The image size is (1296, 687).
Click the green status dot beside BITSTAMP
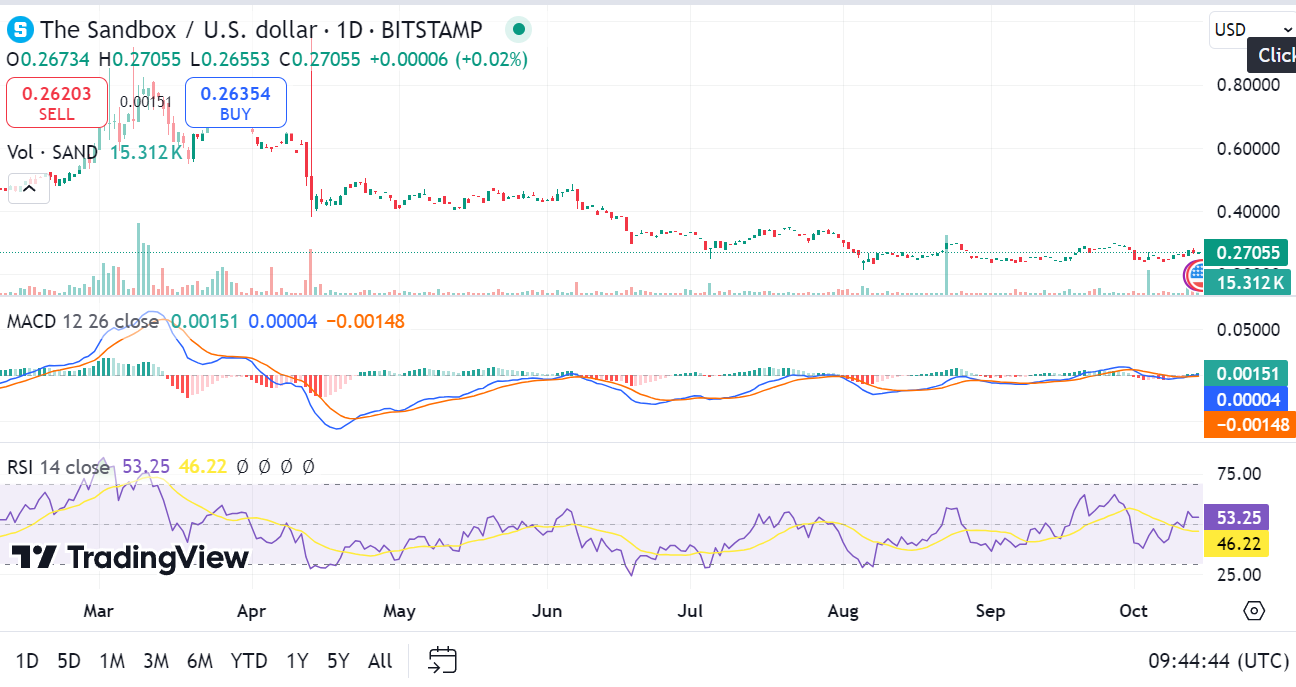[x=518, y=29]
